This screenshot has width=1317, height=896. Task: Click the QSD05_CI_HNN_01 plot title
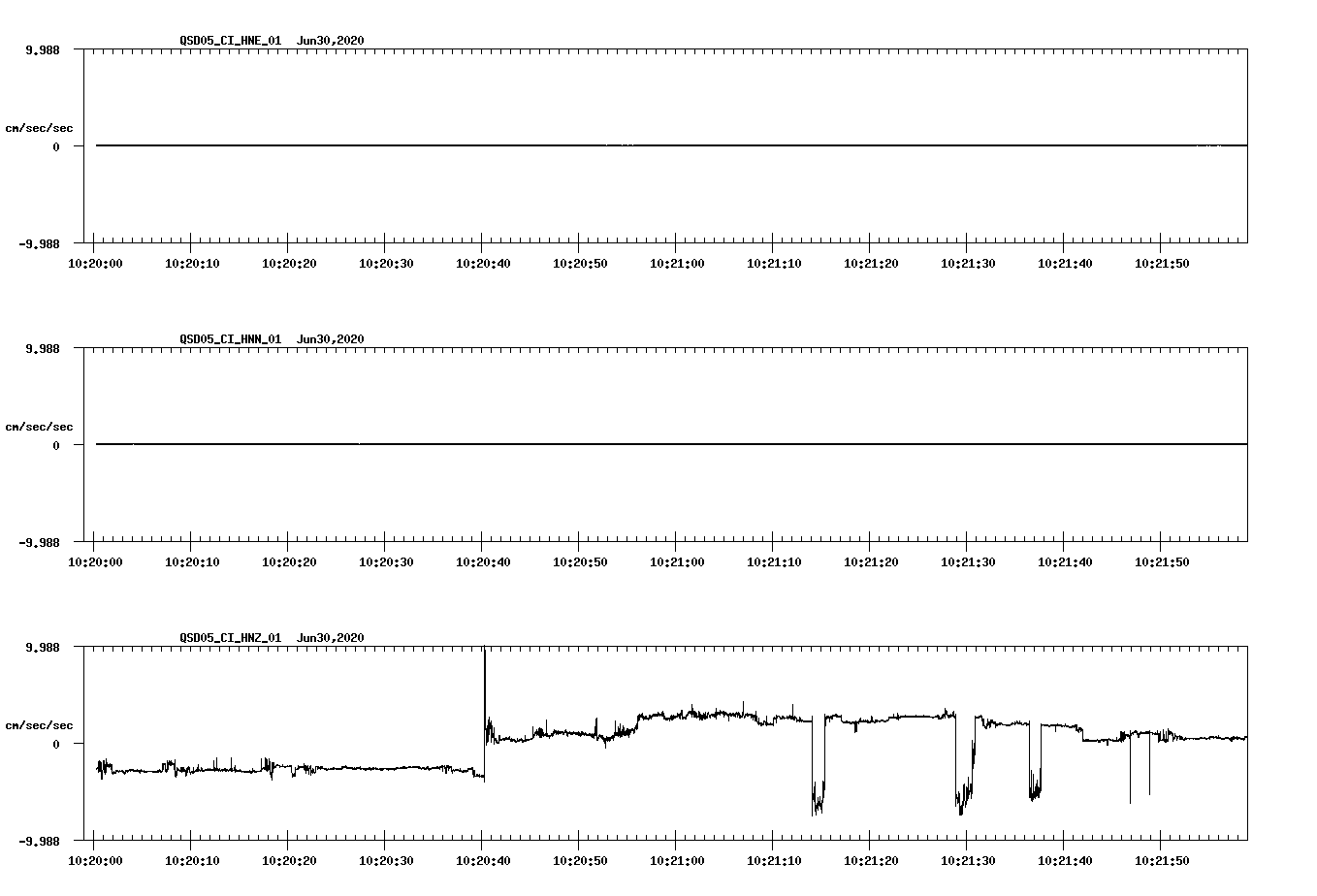pos(272,339)
